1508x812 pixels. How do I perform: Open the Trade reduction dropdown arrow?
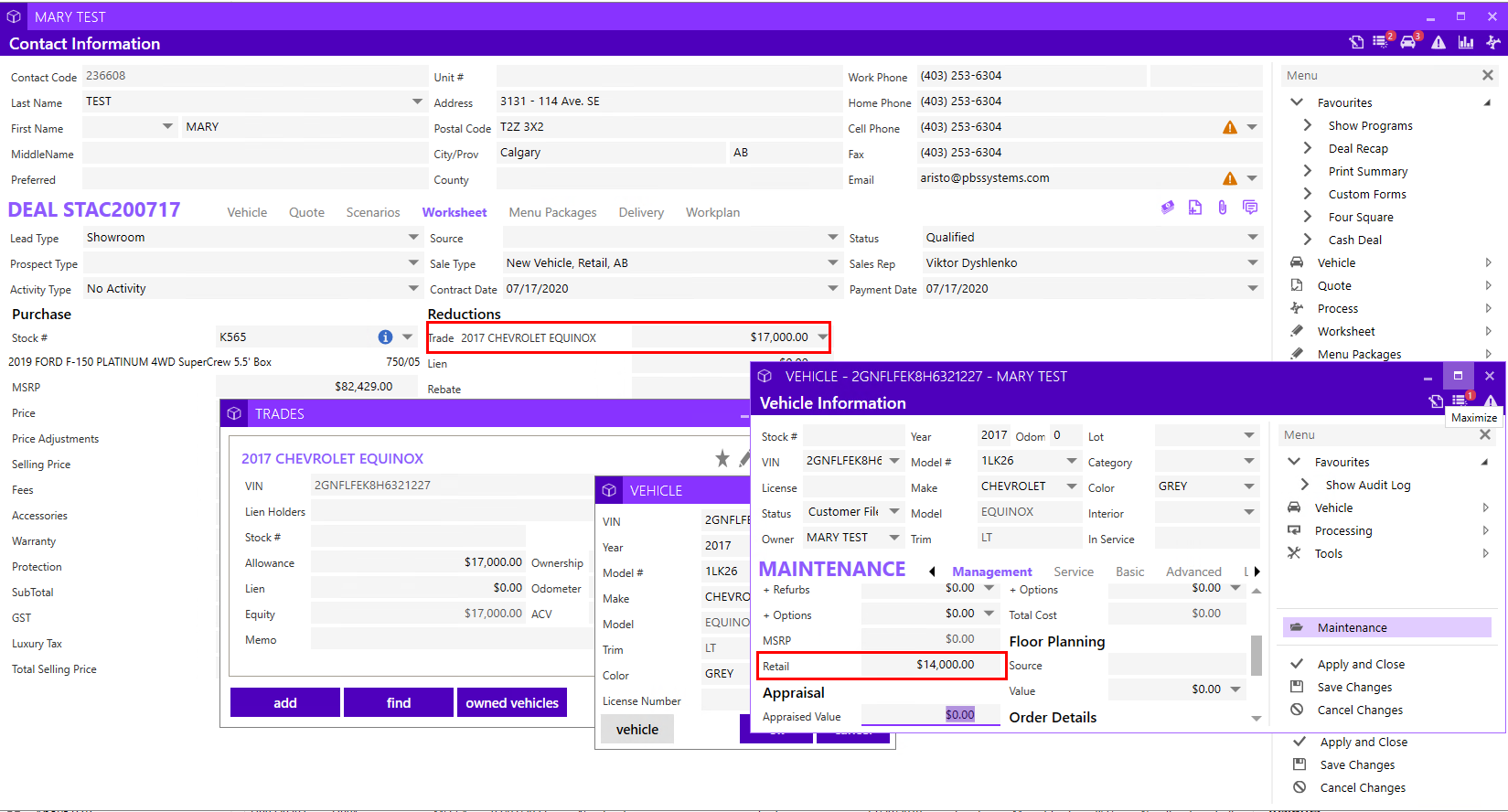[x=822, y=337]
